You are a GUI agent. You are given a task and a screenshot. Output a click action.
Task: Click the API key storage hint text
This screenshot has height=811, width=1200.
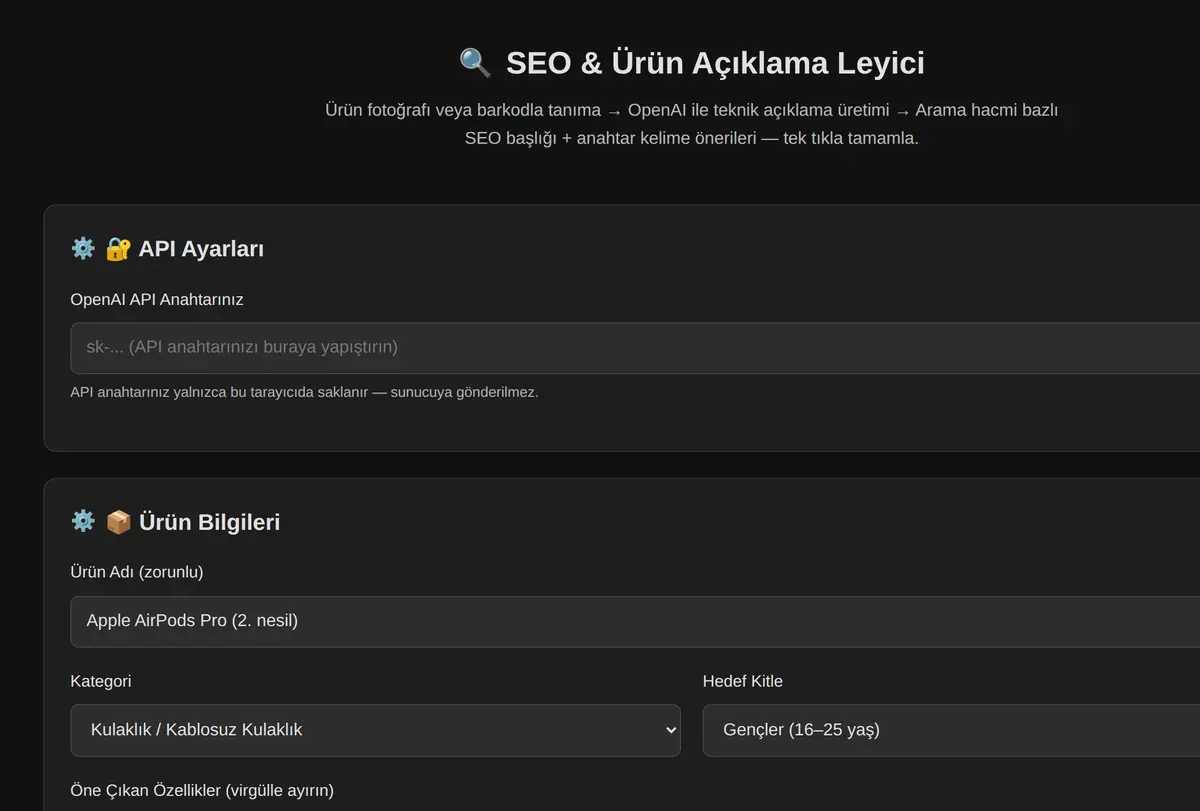coord(305,392)
